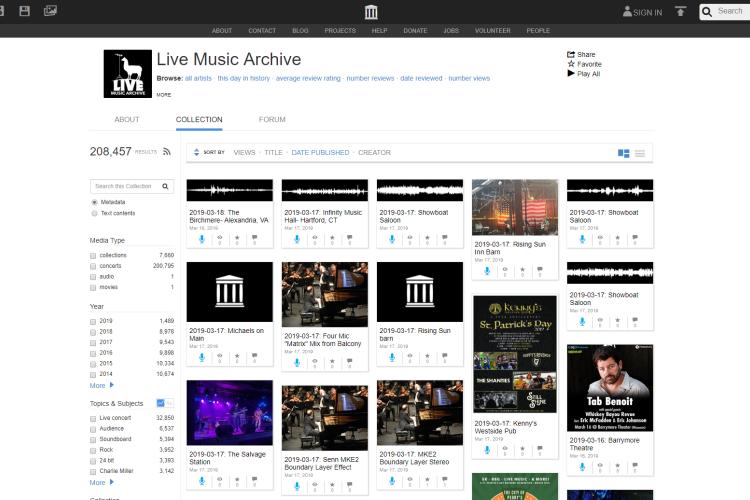
Task: Check the 2016 year checkbox
Action: click(93, 354)
